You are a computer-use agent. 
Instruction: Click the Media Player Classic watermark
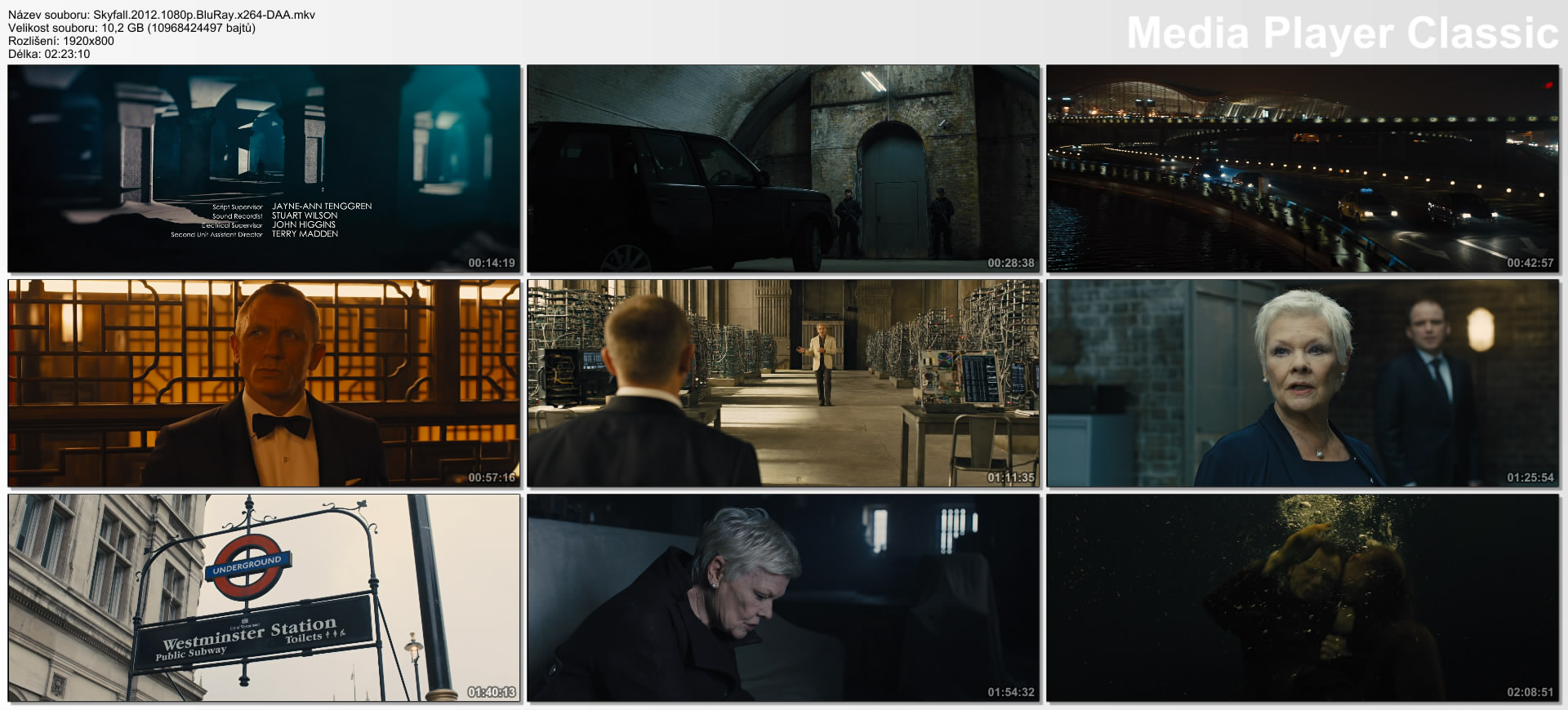(1342, 33)
